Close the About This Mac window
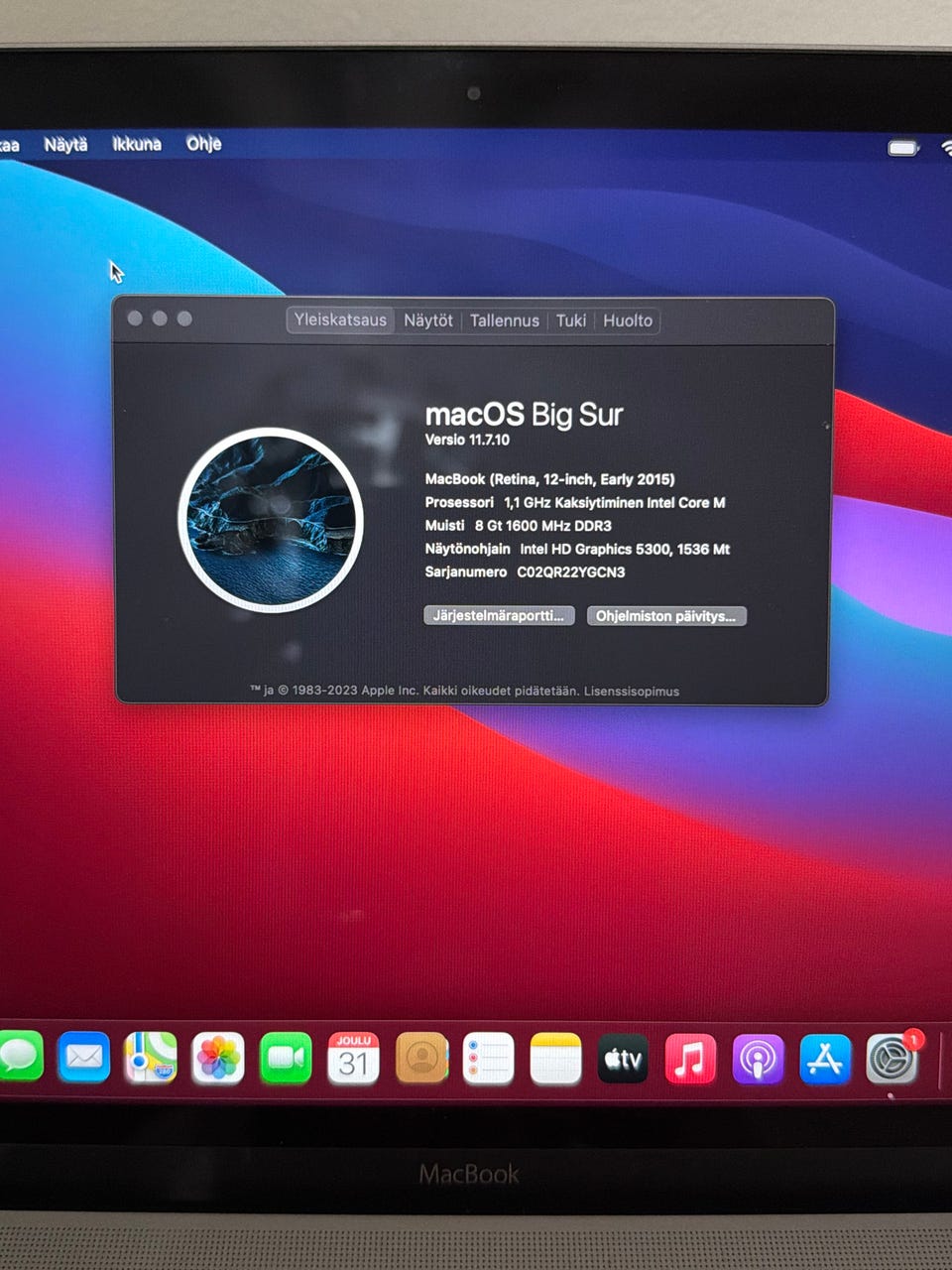The height and width of the screenshot is (1270, 952). (x=135, y=318)
